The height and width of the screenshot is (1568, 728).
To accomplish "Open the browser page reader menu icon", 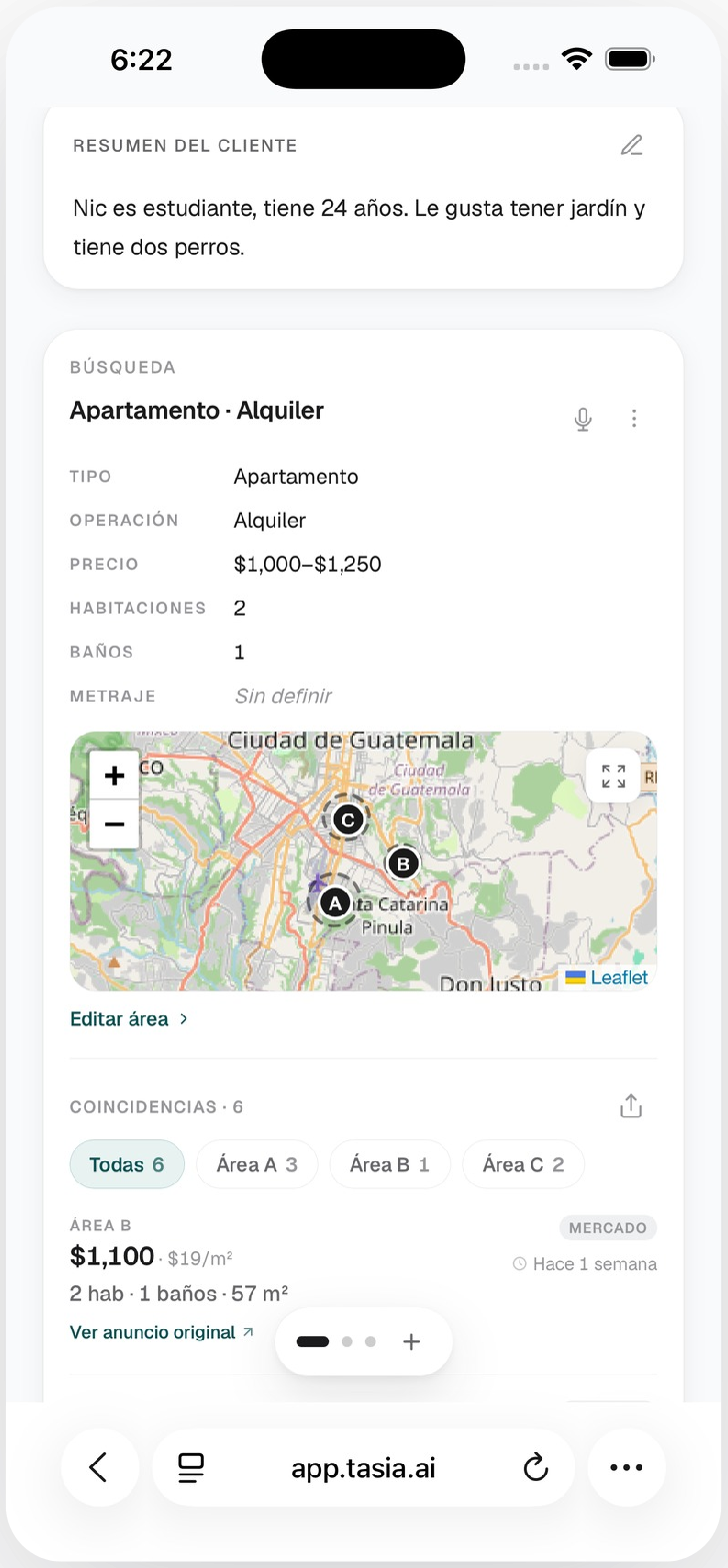I will pos(191,1467).
